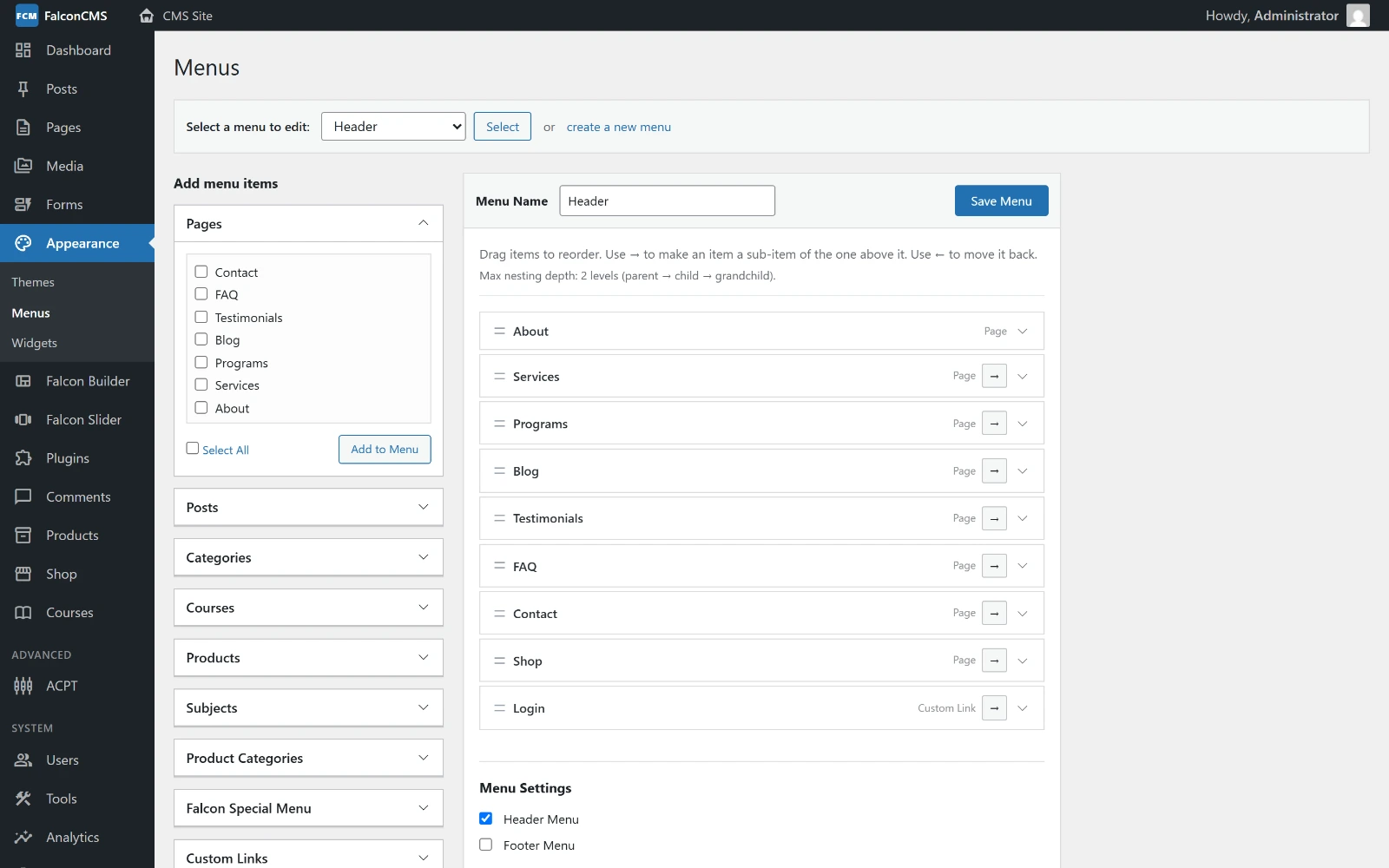This screenshot has width=1389, height=868.
Task: Check the About page checkbox
Action: click(201, 408)
